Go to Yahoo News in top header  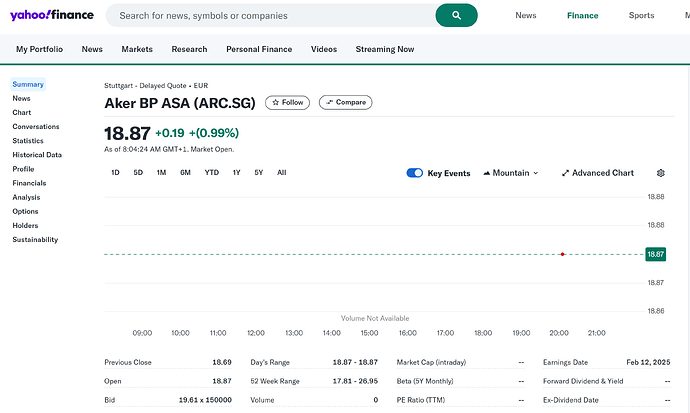(526, 15)
